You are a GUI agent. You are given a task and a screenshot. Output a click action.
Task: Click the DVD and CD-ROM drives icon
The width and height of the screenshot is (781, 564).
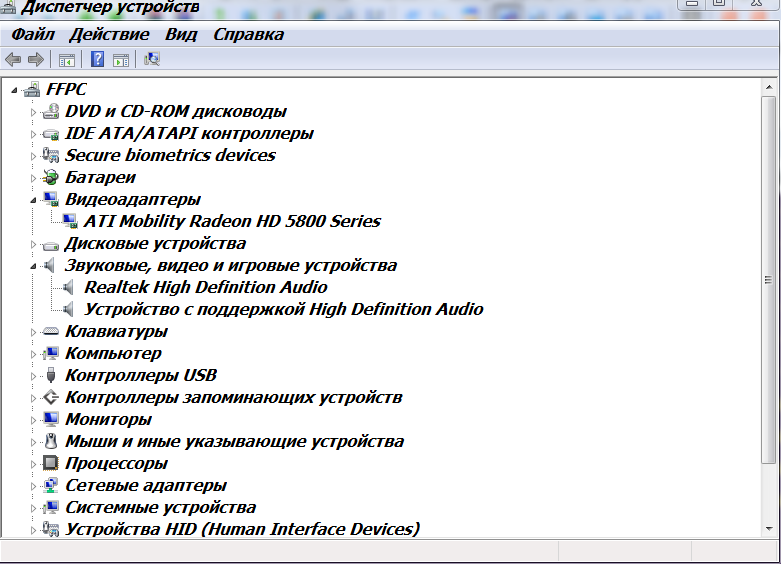tap(51, 112)
